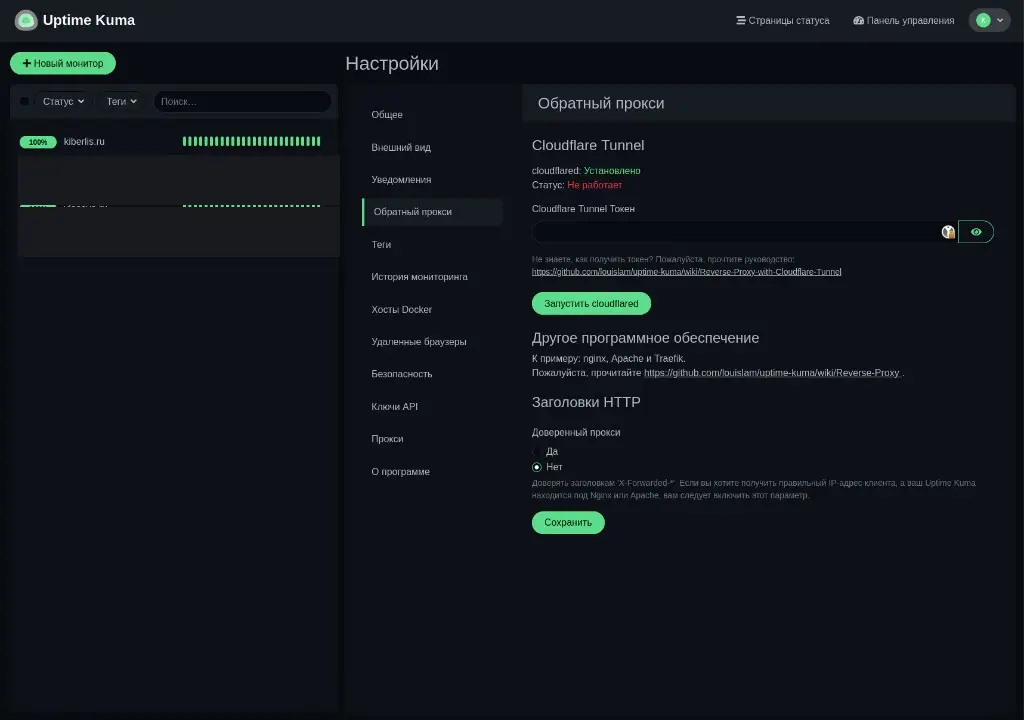Click the Uptime Kuma logo icon

(26, 20)
